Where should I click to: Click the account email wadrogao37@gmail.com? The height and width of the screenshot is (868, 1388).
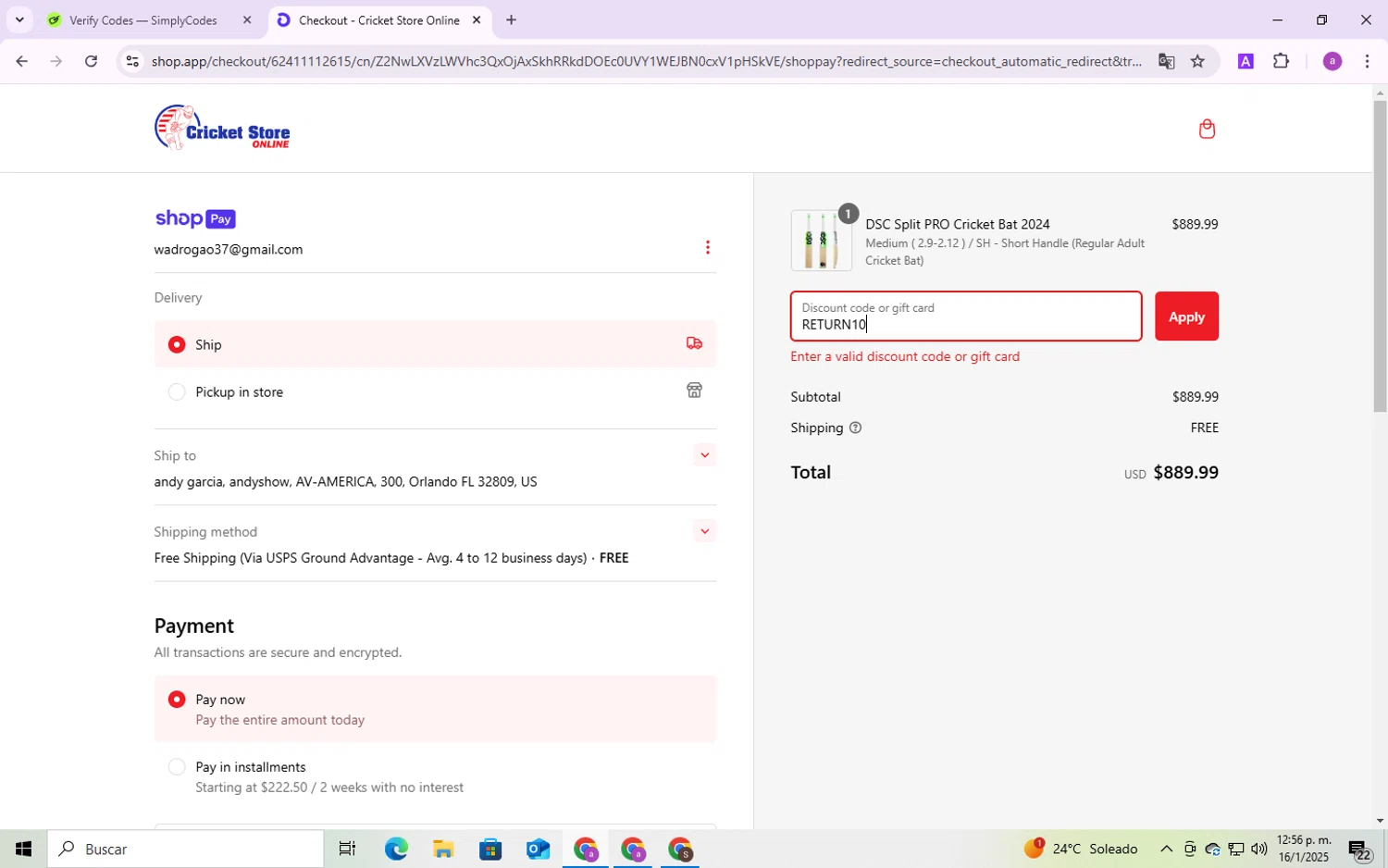tap(229, 250)
